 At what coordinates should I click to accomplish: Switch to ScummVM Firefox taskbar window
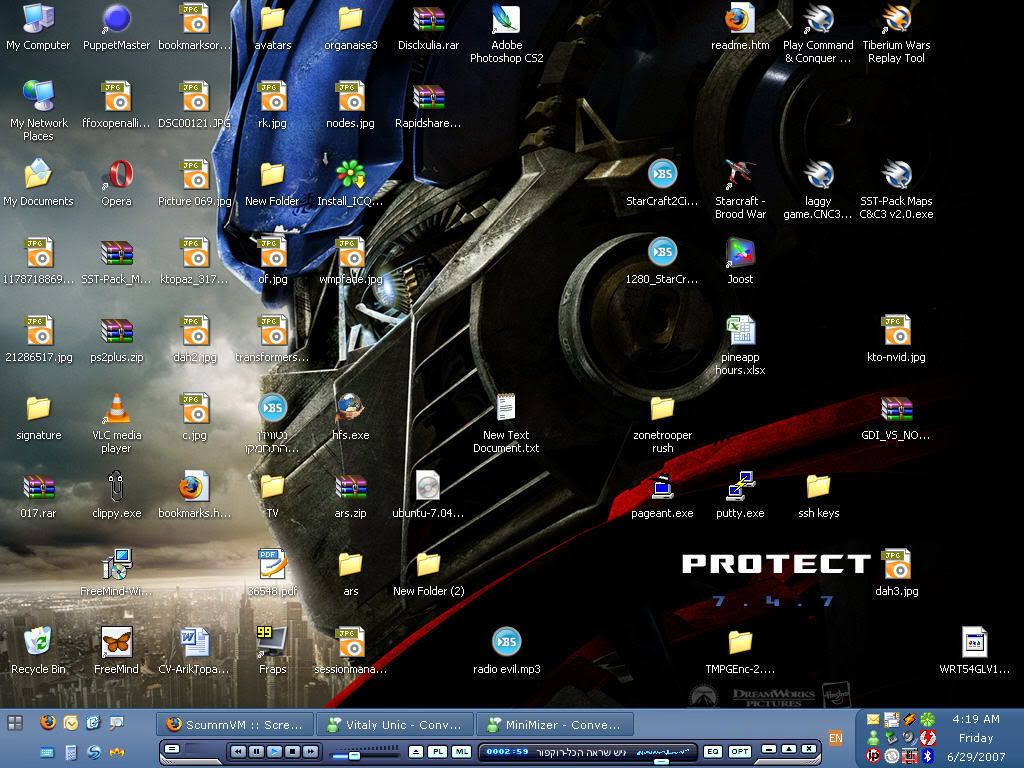pos(235,724)
